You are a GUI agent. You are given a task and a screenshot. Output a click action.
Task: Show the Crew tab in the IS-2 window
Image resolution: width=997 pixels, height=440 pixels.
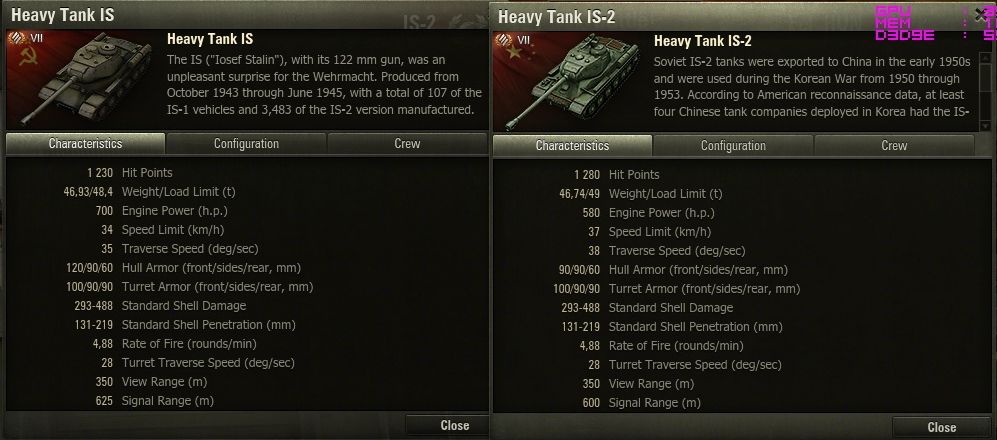pyautogui.click(x=894, y=146)
